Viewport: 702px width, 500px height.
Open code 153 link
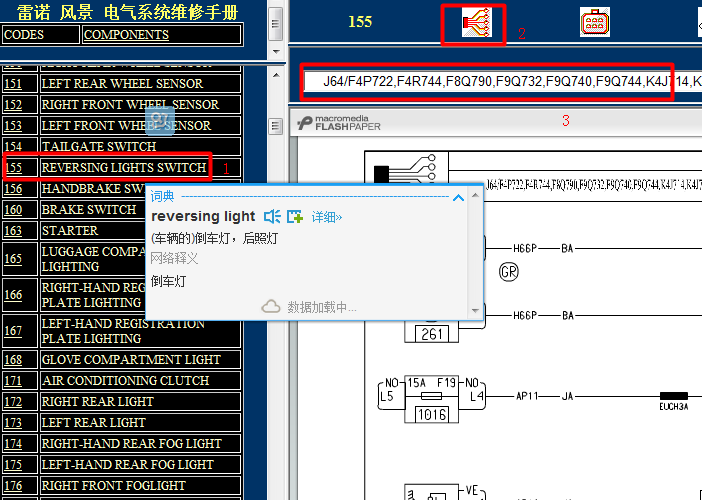tap(13, 126)
